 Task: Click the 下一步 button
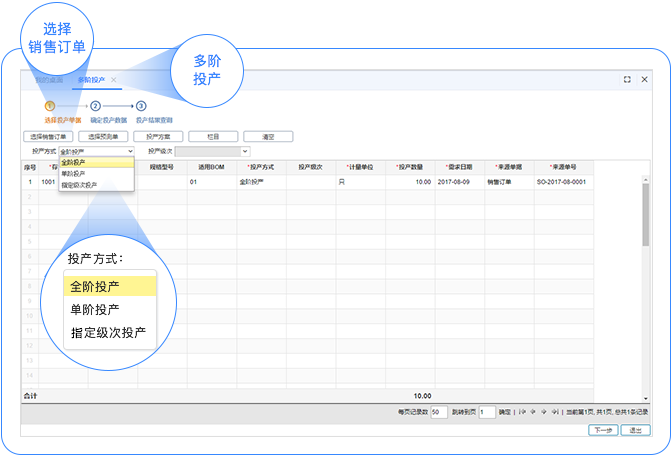pos(601,430)
